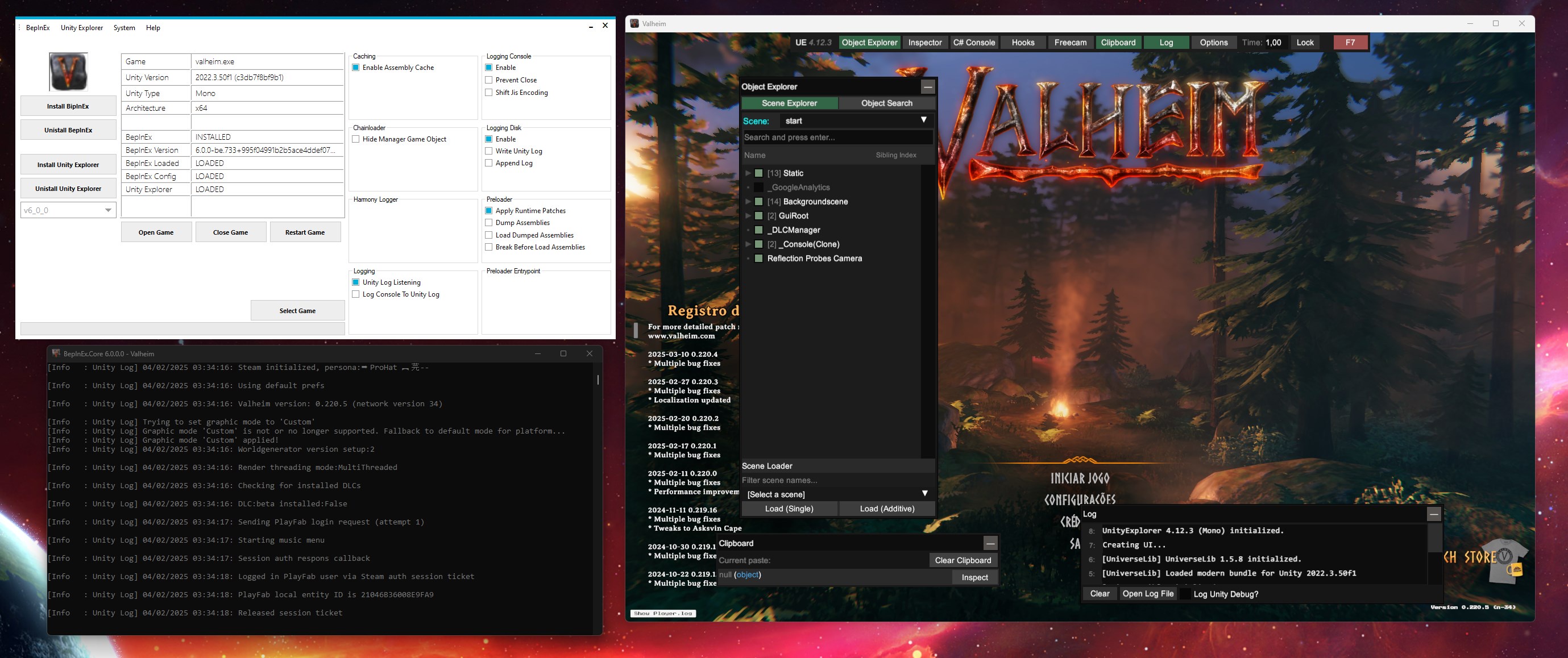Expand the Backgroundscene tree node

click(x=748, y=202)
